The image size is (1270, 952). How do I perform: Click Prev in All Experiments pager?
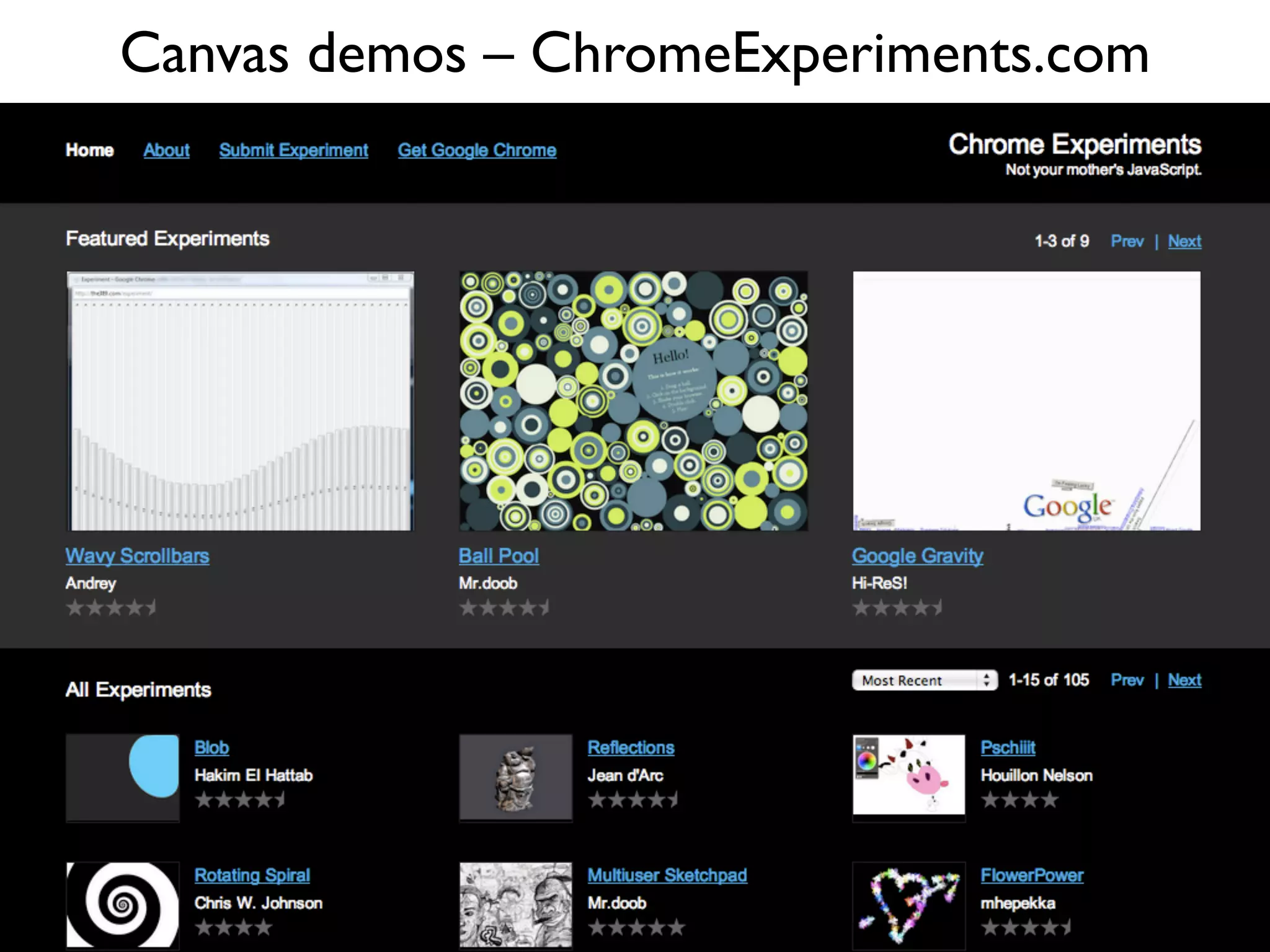click(1127, 680)
